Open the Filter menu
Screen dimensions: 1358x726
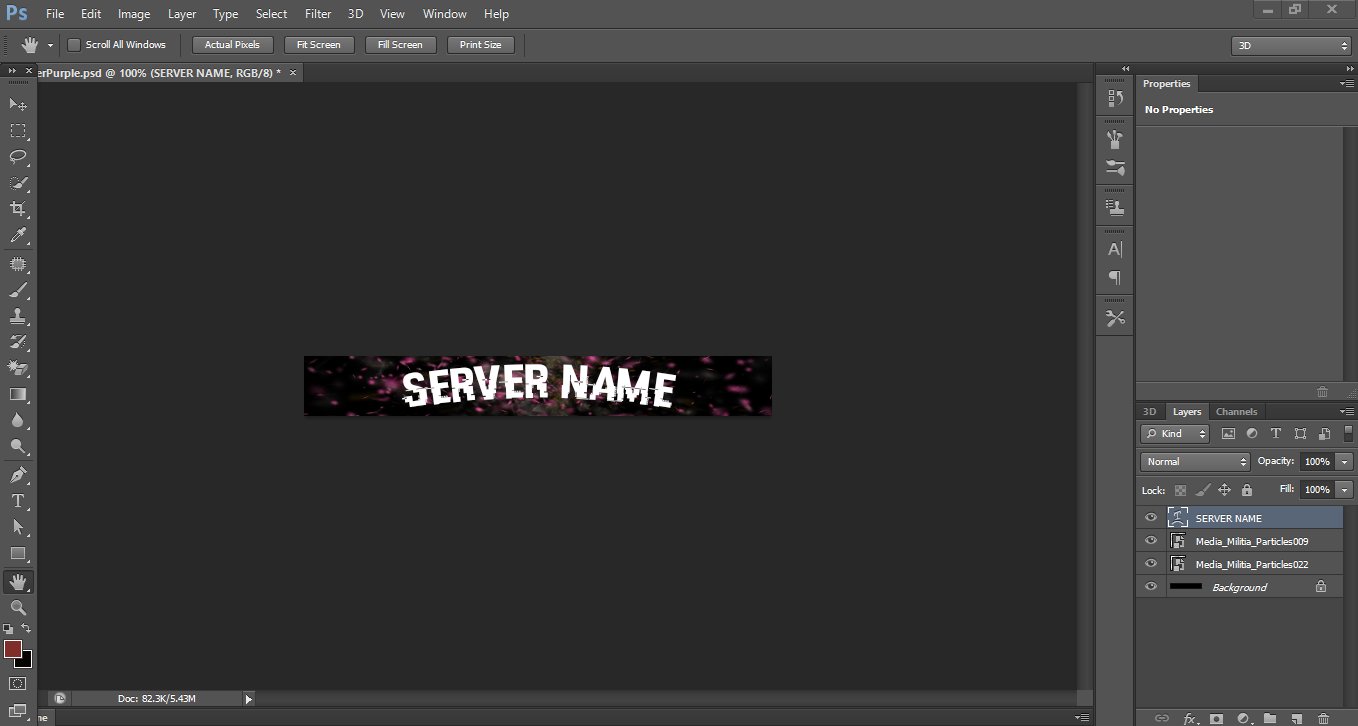coord(318,14)
